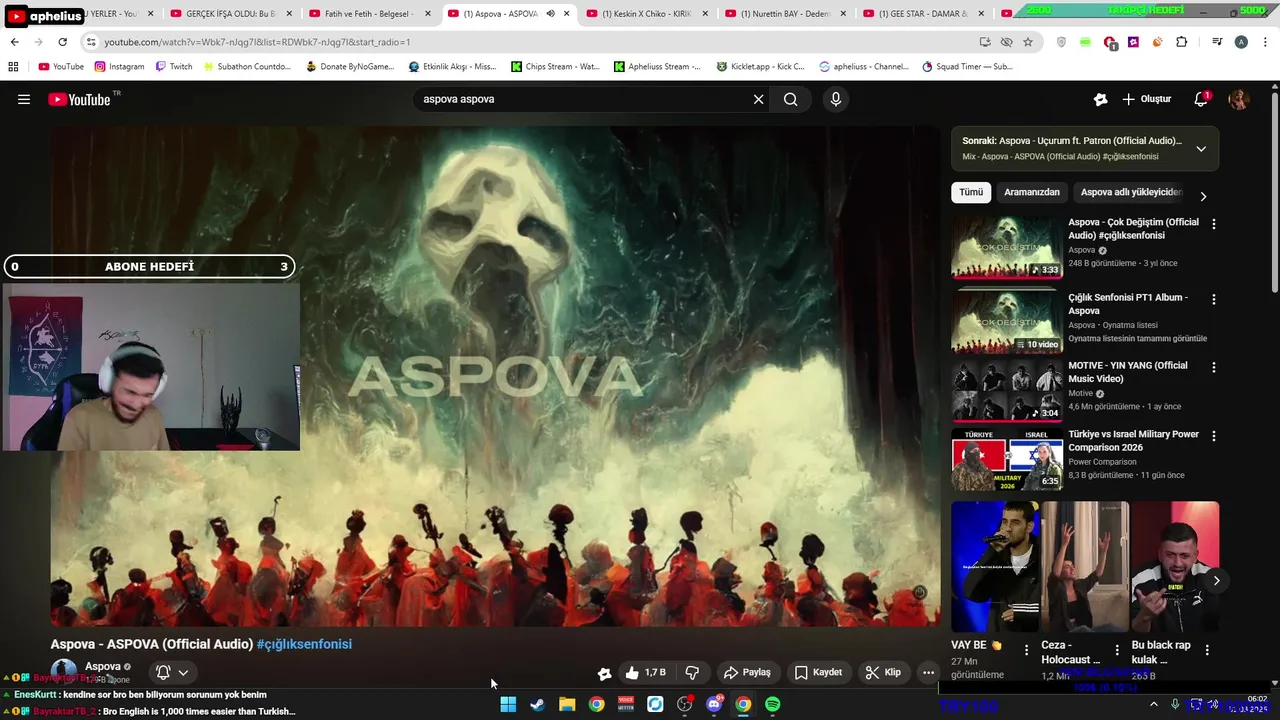The height and width of the screenshot is (720, 1280).
Task: Click the #çığlıksenfonisi hashtag link
Action: [304, 644]
